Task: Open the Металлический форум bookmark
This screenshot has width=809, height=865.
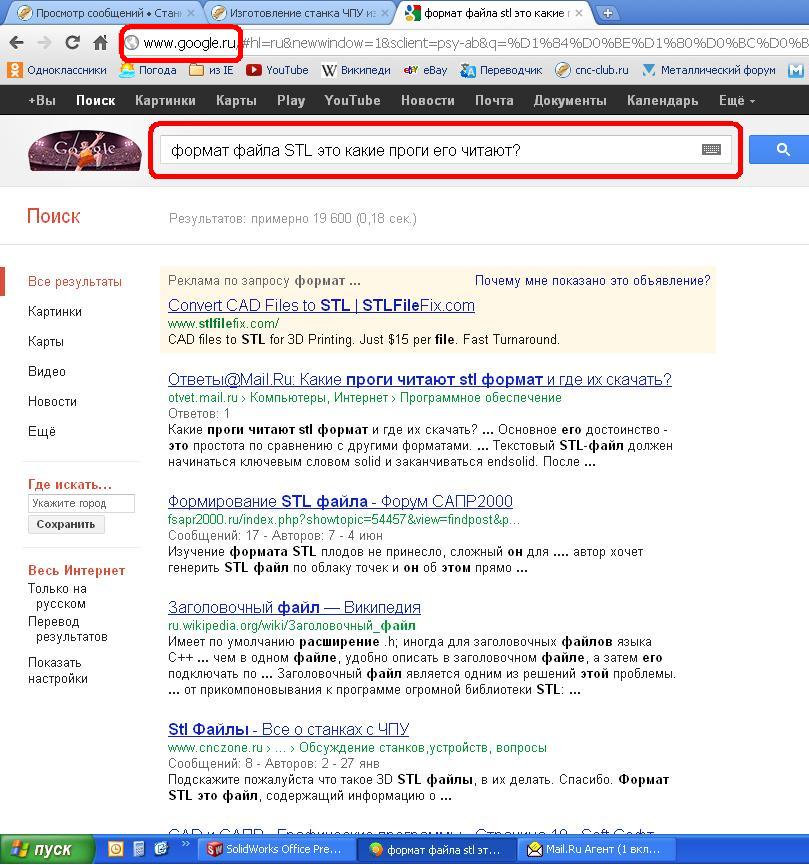Action: [x=709, y=70]
